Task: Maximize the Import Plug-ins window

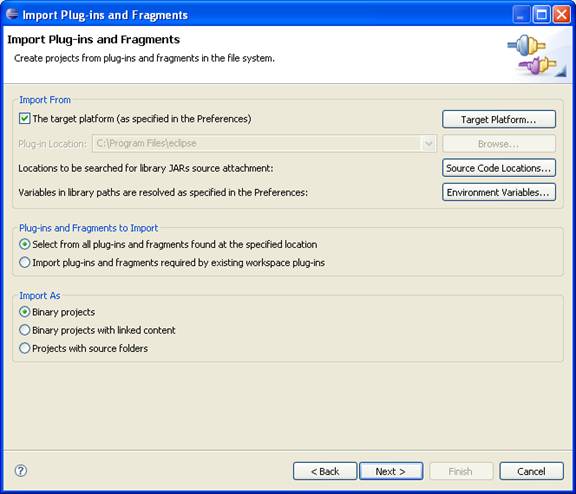Action: point(541,15)
